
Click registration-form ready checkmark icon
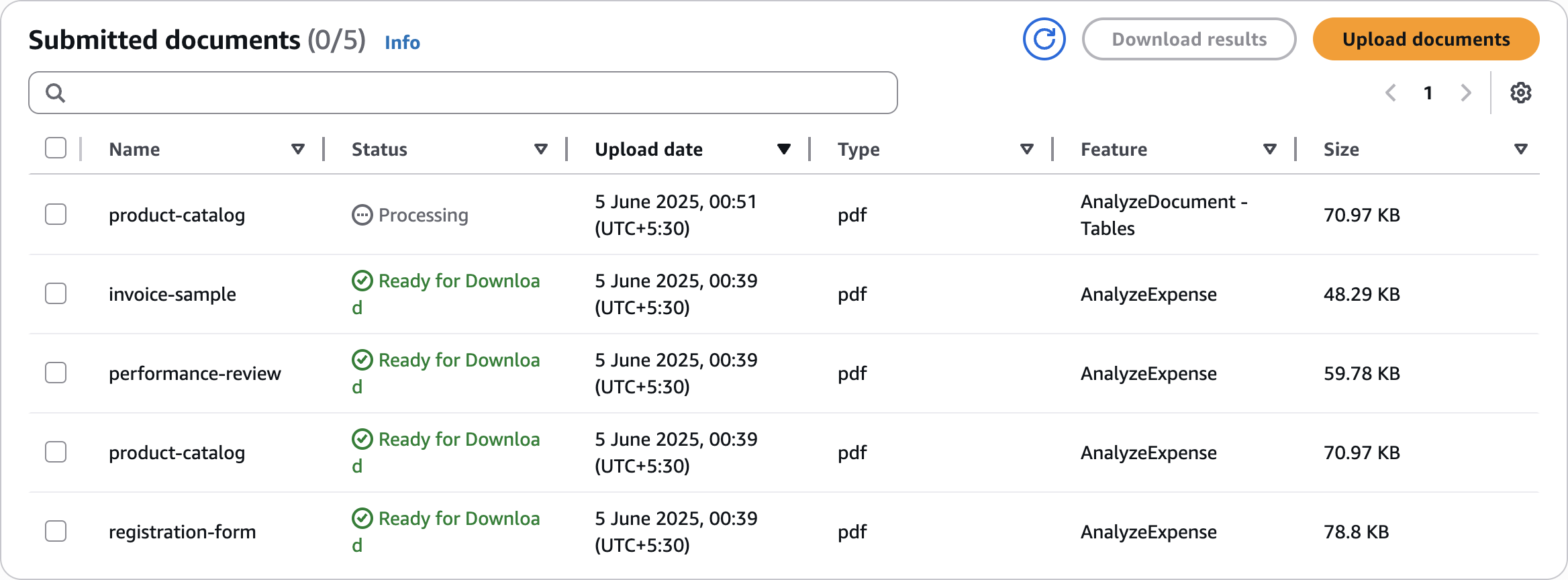click(362, 518)
